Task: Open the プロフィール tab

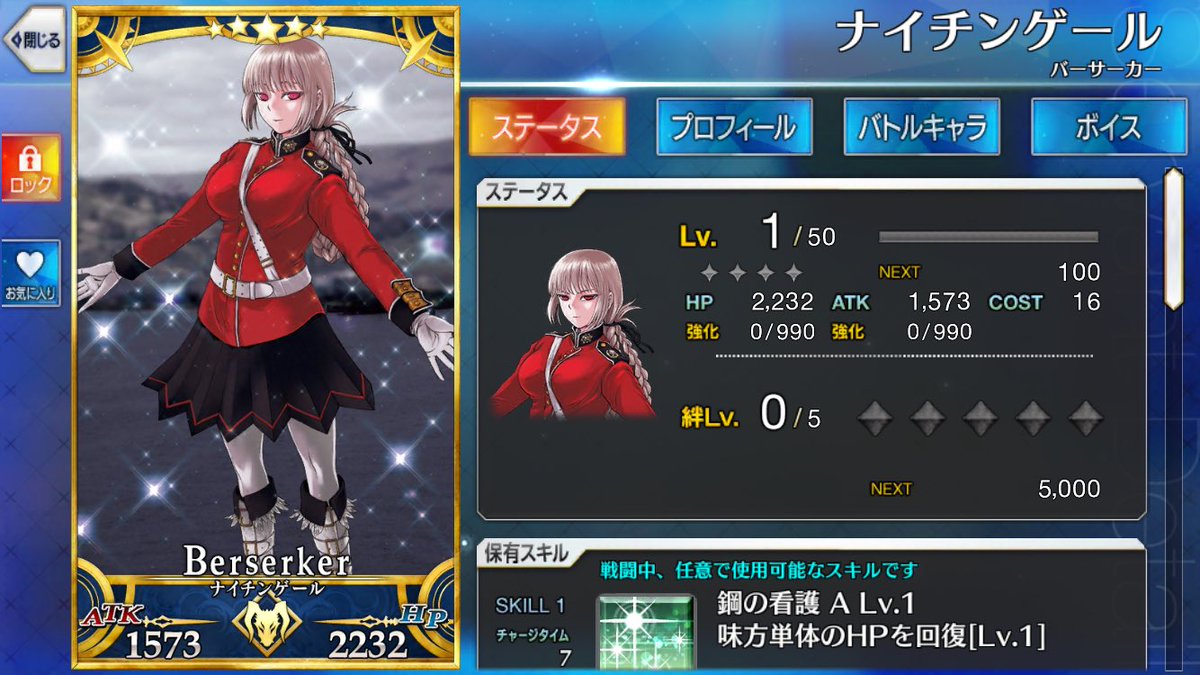Action: coord(734,127)
